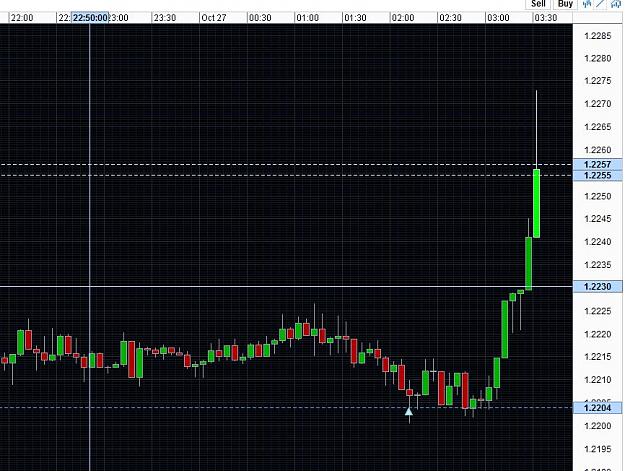Click the 02:00 time axis label
625x471 pixels.
(x=403, y=18)
